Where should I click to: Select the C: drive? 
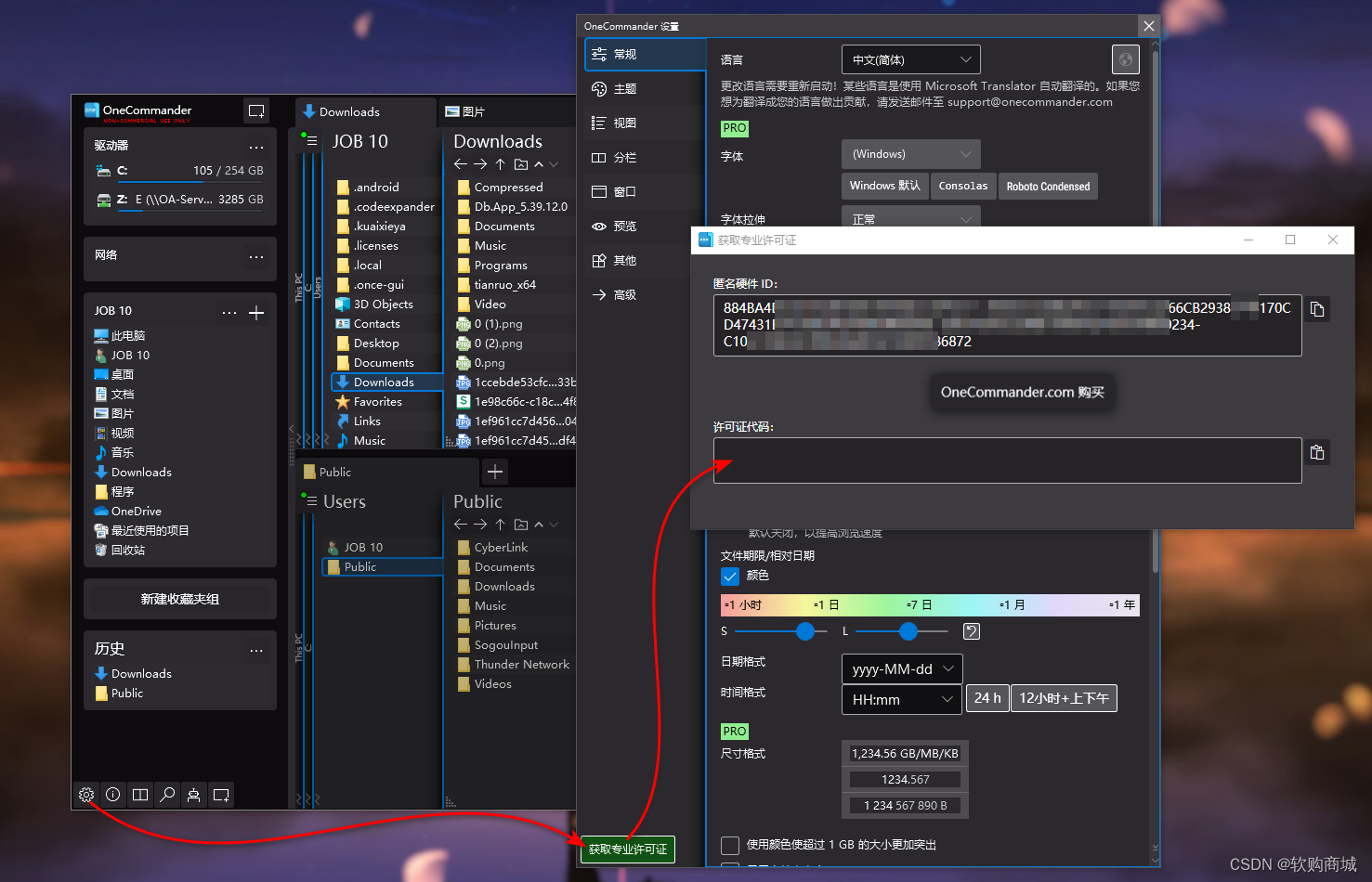(x=179, y=171)
